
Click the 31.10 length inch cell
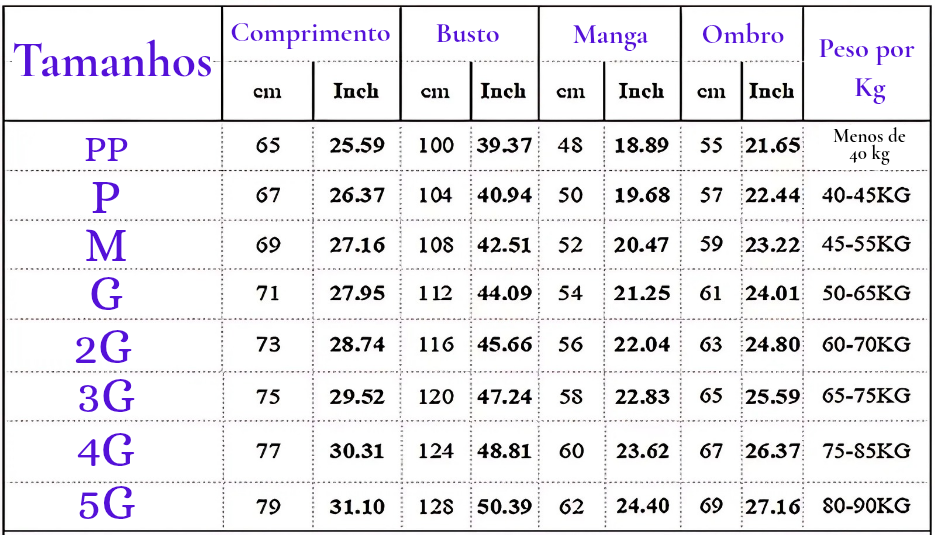point(357,506)
